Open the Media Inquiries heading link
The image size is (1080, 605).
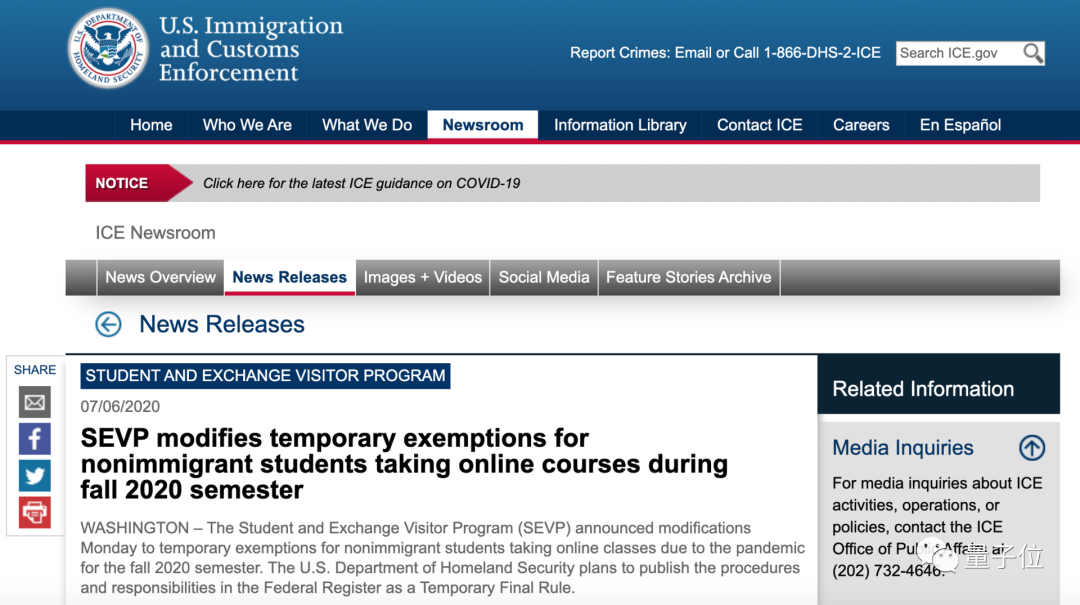902,448
